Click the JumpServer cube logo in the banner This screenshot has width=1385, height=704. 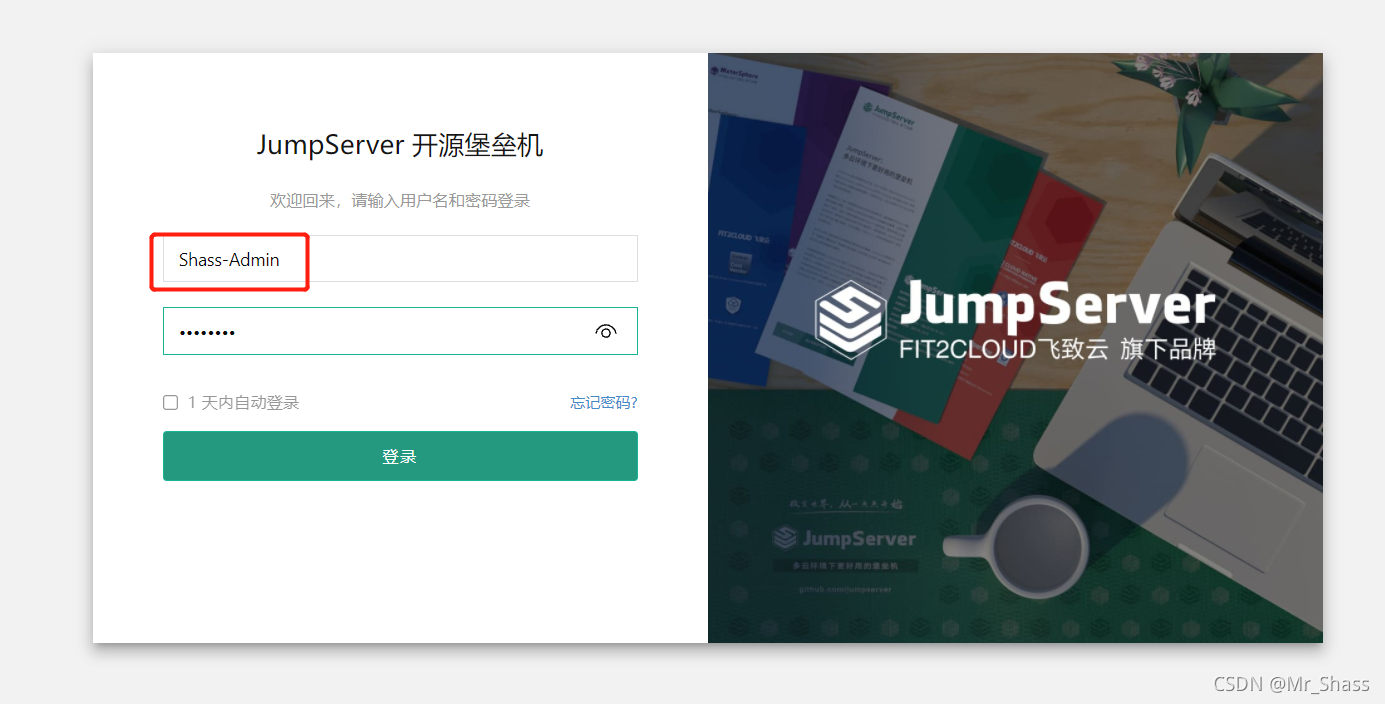850,320
